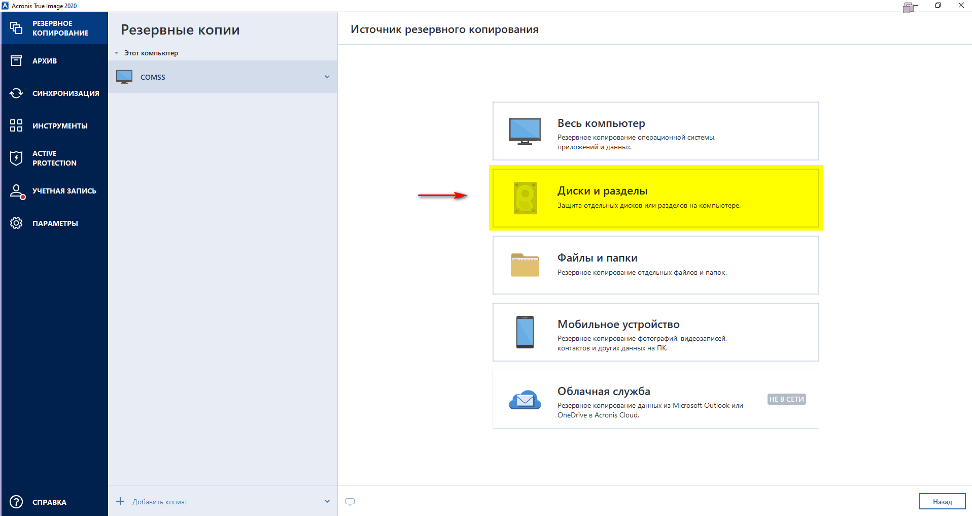Screen dimensions: 972x516
Task: Expand the COMSS backup chevron
Action: coord(326,76)
